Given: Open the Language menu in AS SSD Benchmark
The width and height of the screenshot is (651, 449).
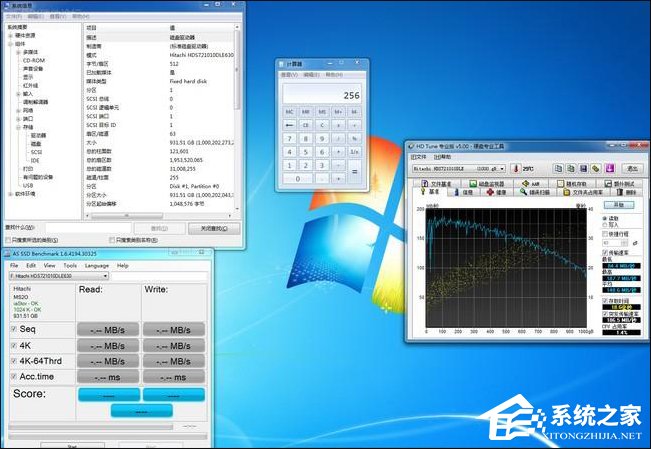Looking at the screenshot, I should [97, 265].
